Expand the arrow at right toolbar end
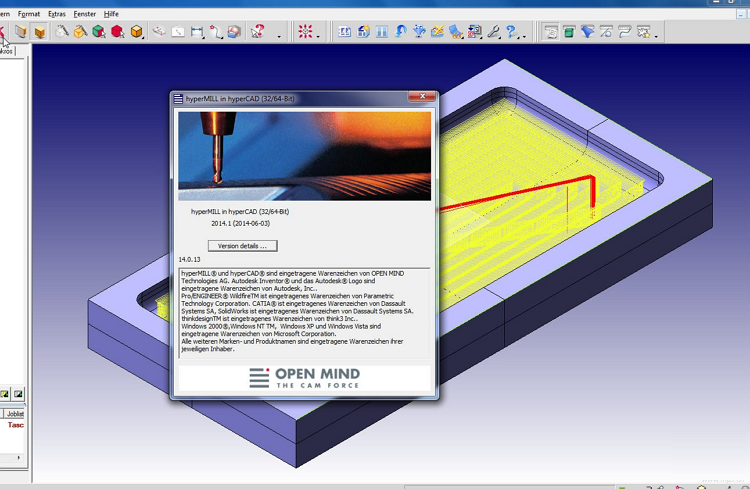The width and height of the screenshot is (750, 489). tap(656, 36)
